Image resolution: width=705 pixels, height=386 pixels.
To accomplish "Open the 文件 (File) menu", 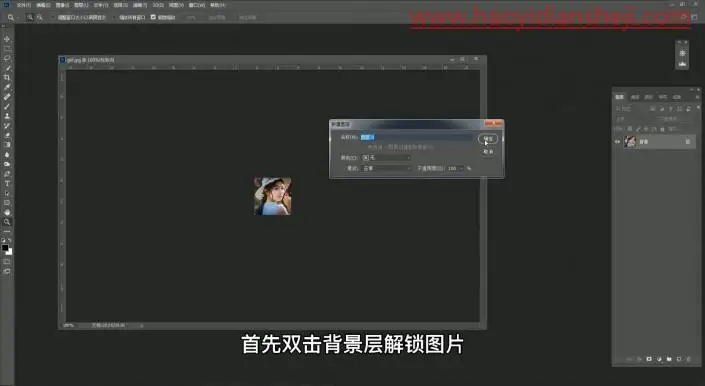I will pyautogui.click(x=24, y=5).
